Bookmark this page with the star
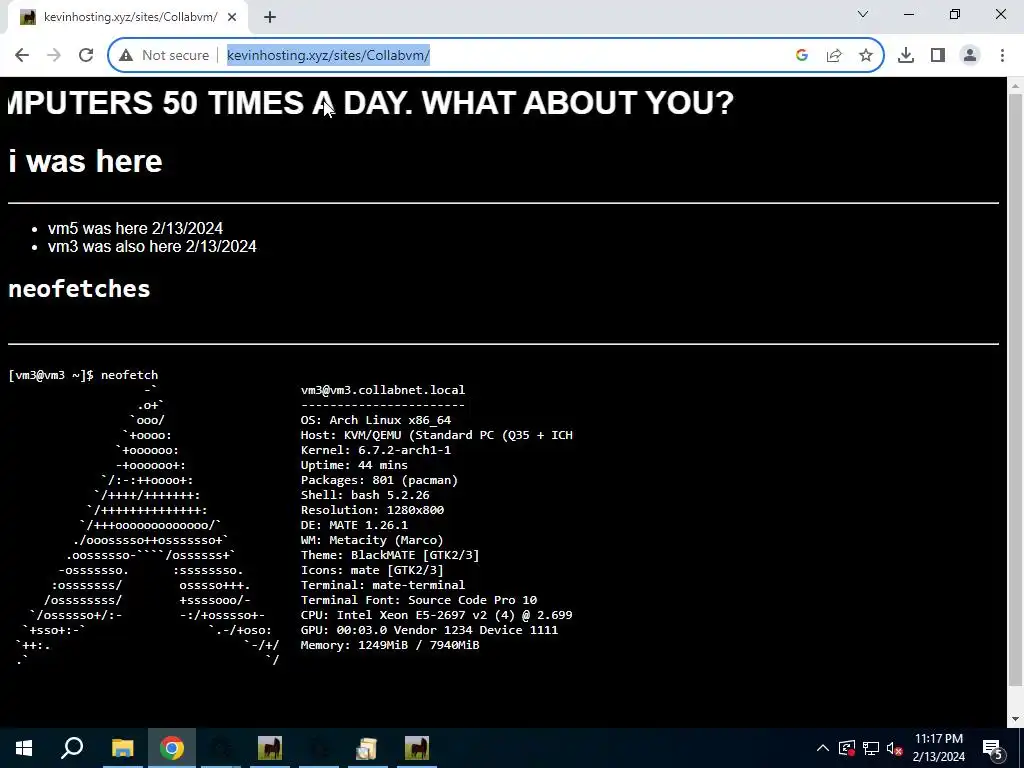 [866, 56]
